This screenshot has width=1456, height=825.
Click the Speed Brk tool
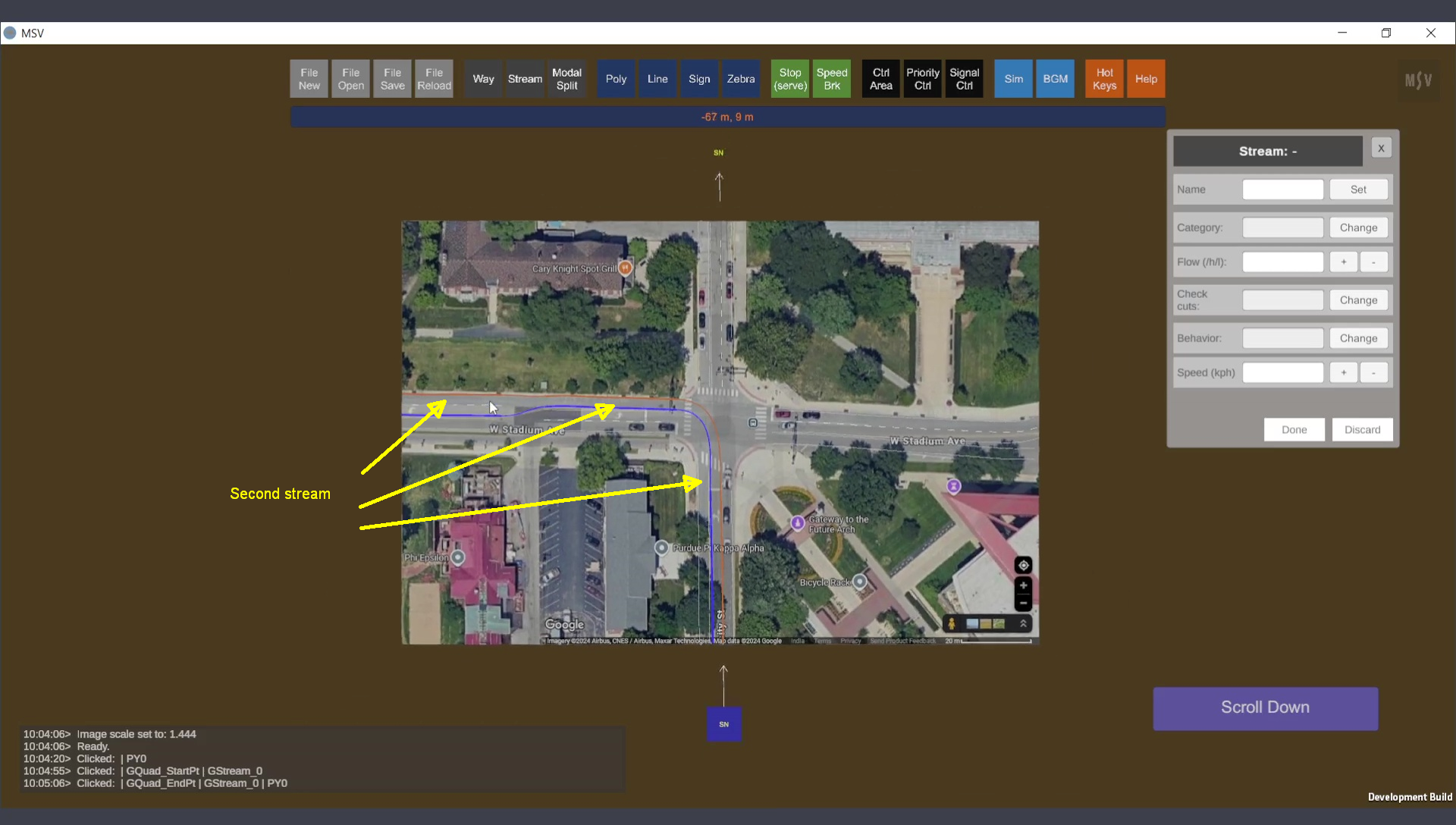(x=832, y=79)
